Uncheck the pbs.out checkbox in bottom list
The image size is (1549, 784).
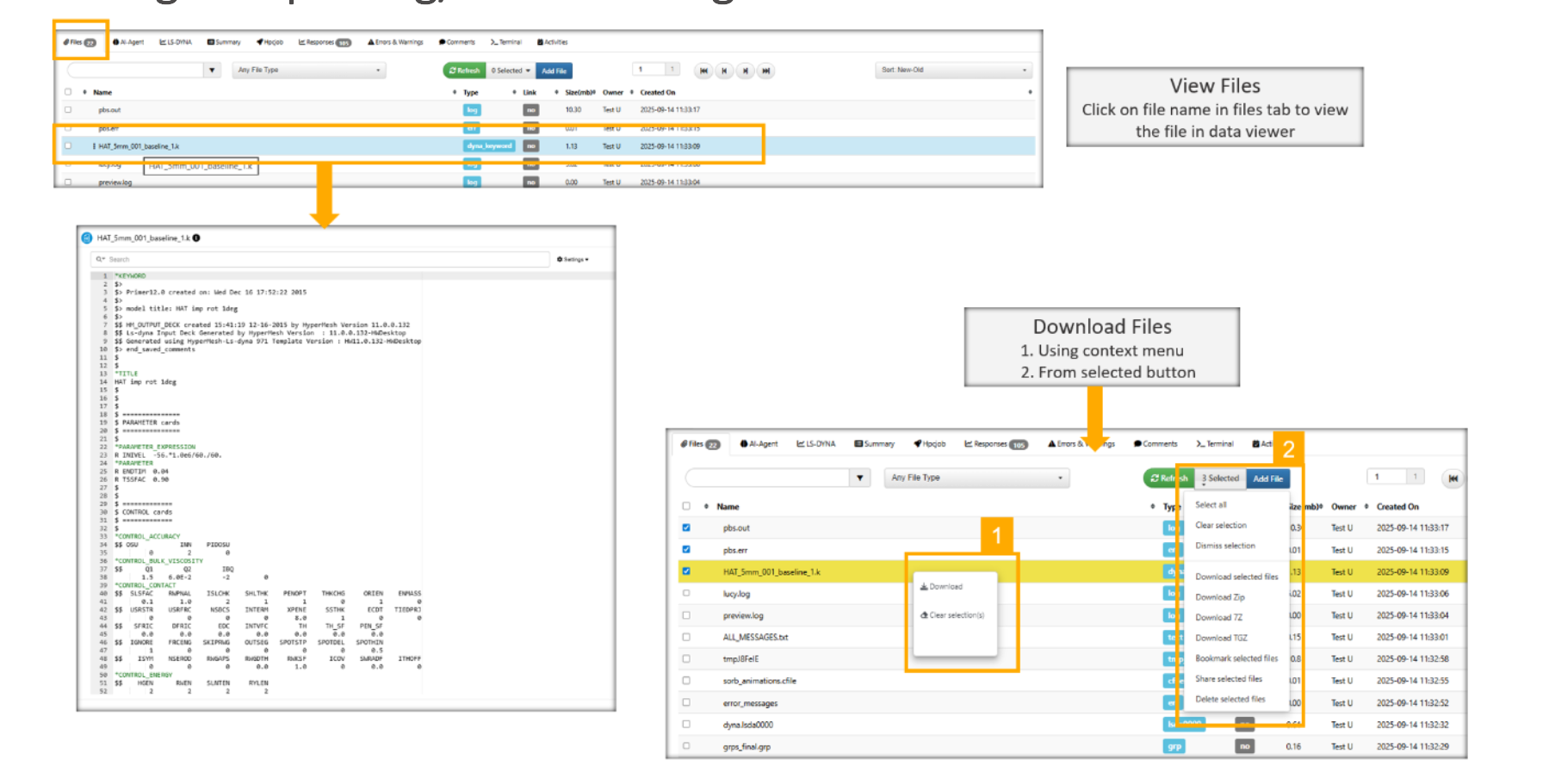point(686,528)
